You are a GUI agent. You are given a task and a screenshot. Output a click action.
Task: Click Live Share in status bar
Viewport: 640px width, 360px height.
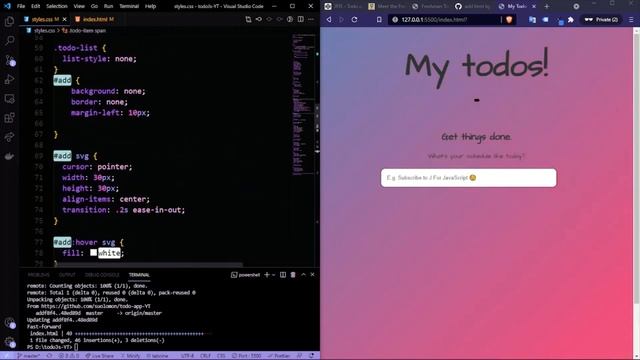click(x=99, y=356)
